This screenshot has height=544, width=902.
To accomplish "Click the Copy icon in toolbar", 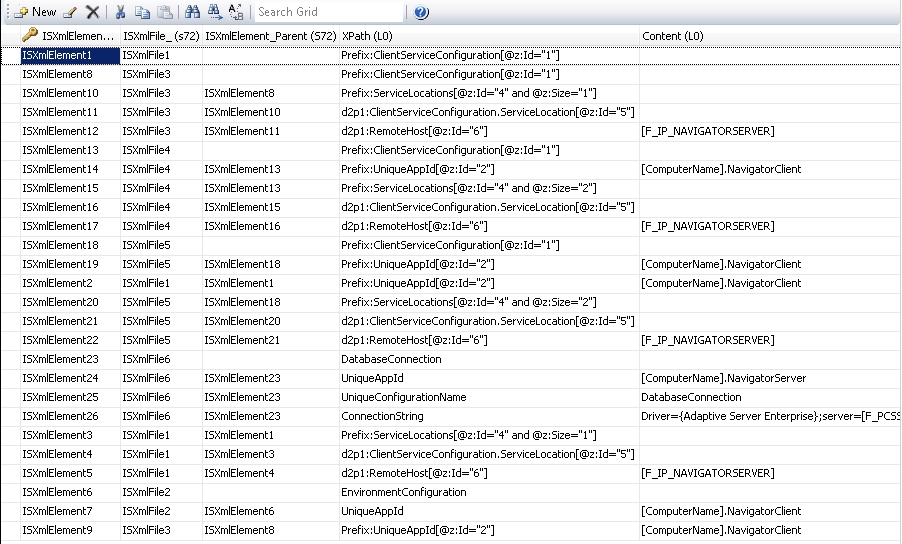I will tap(142, 12).
